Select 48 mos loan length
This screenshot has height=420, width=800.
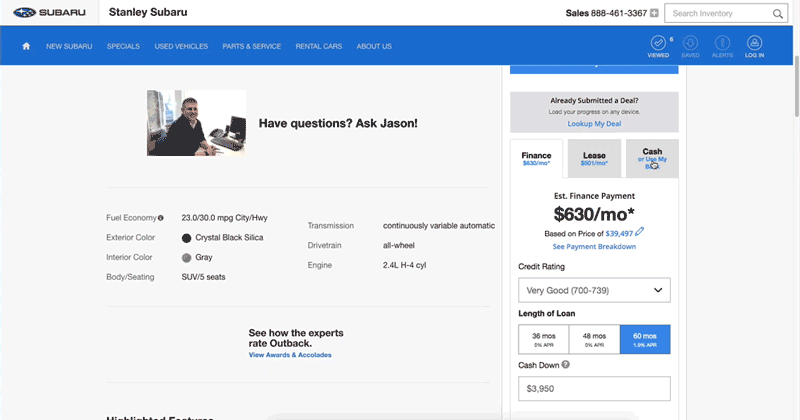(594, 339)
